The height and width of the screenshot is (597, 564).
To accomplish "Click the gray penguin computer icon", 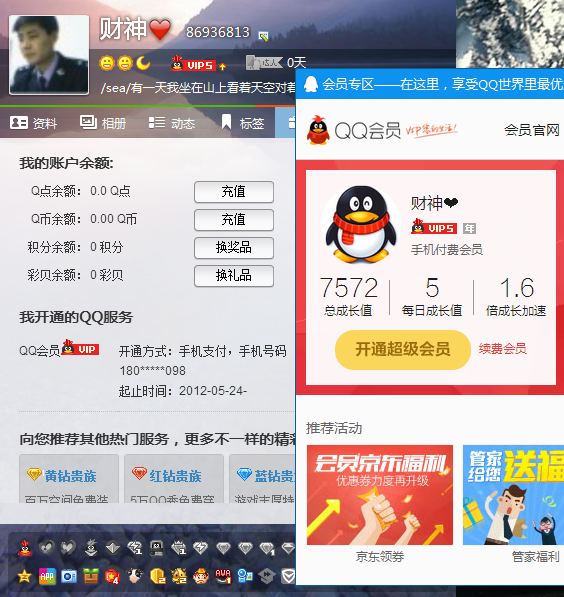I will point(157,548).
